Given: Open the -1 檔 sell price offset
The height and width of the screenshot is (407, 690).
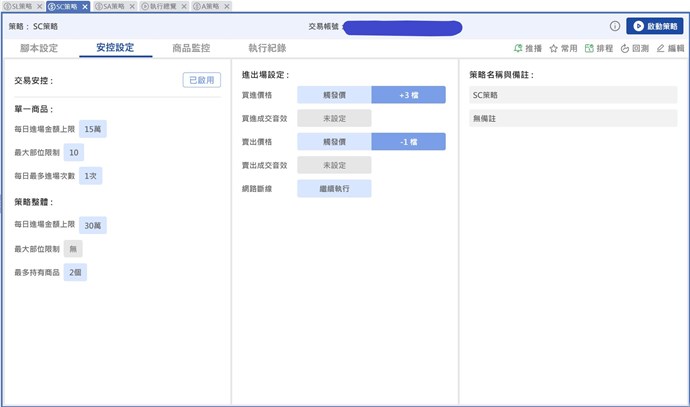Looking at the screenshot, I should coord(408,141).
